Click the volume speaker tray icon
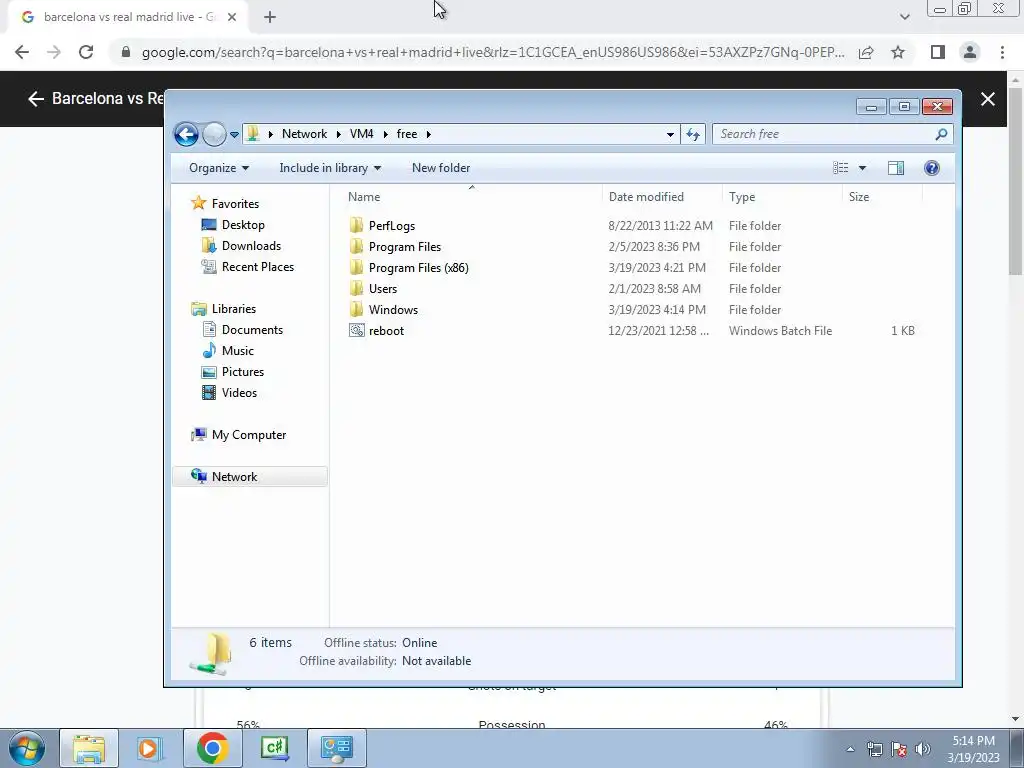Viewport: 1024px width, 768px height. (923, 749)
